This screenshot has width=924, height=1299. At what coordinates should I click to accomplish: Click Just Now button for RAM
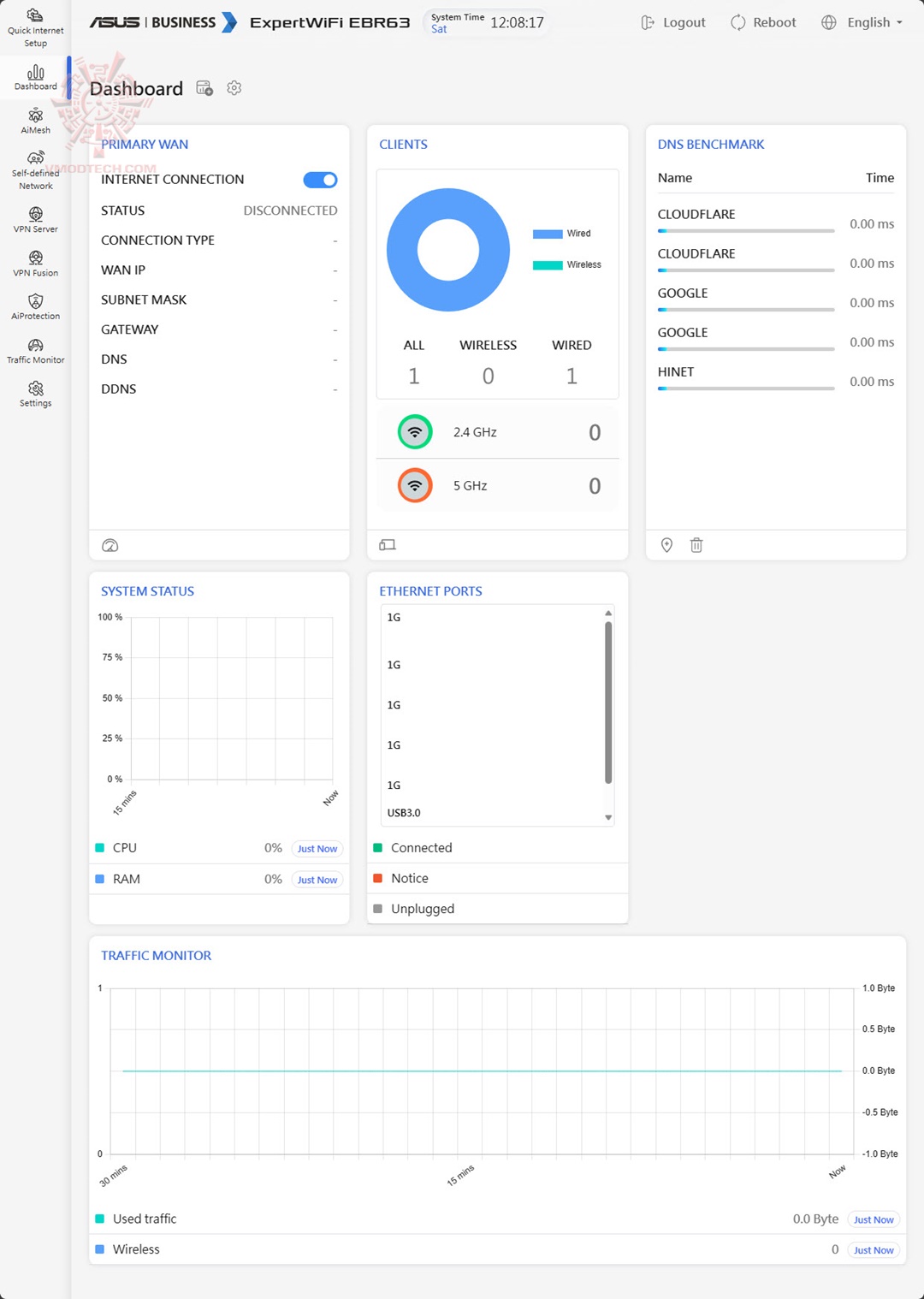[x=317, y=880]
